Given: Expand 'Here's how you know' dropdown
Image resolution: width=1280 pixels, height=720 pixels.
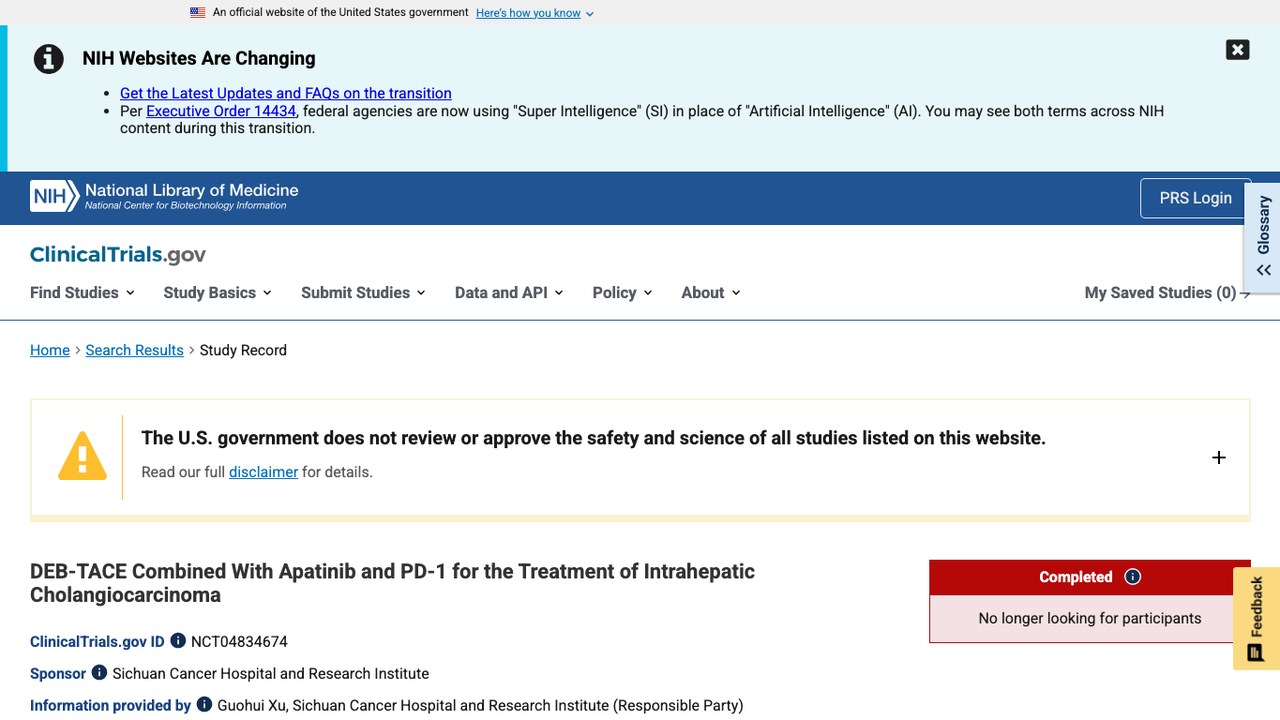Looking at the screenshot, I should (x=535, y=13).
